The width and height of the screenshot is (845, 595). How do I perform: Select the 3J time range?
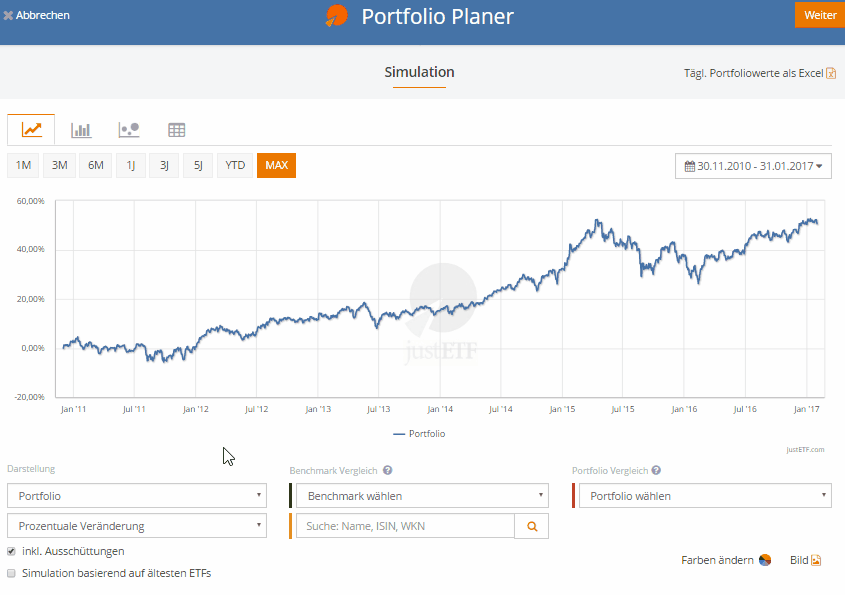163,165
